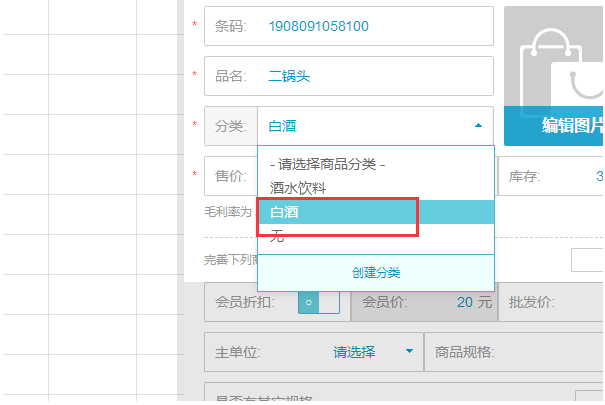Click the 商品规格 input field
Image resolution: width=605 pixels, height=405 pixels.
[560, 352]
